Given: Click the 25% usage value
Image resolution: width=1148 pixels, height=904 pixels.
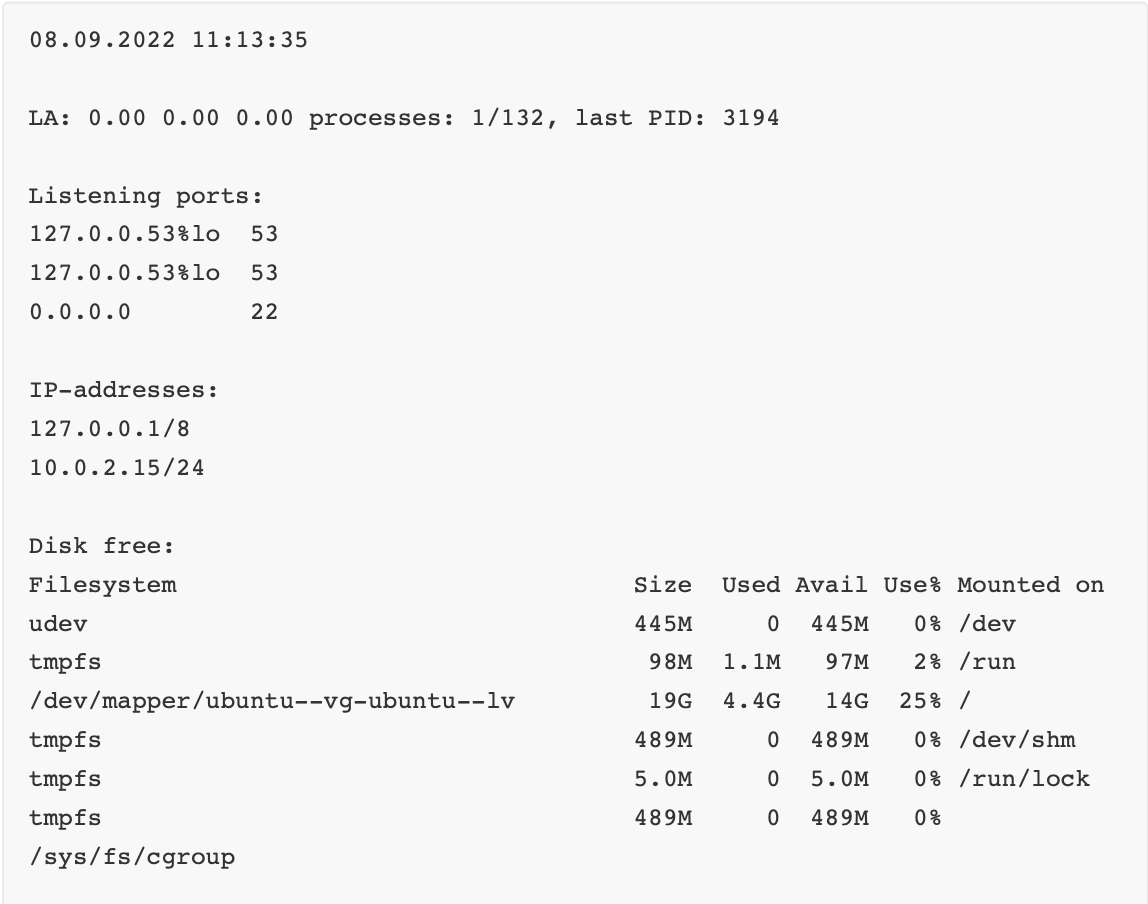Looking at the screenshot, I should click(920, 701).
